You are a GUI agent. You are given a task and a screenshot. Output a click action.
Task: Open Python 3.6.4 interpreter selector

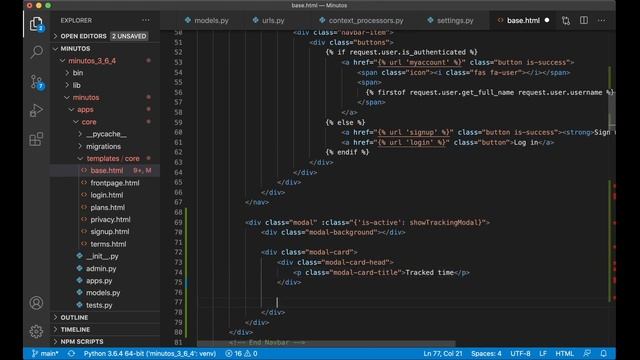pyautogui.click(x=150, y=353)
